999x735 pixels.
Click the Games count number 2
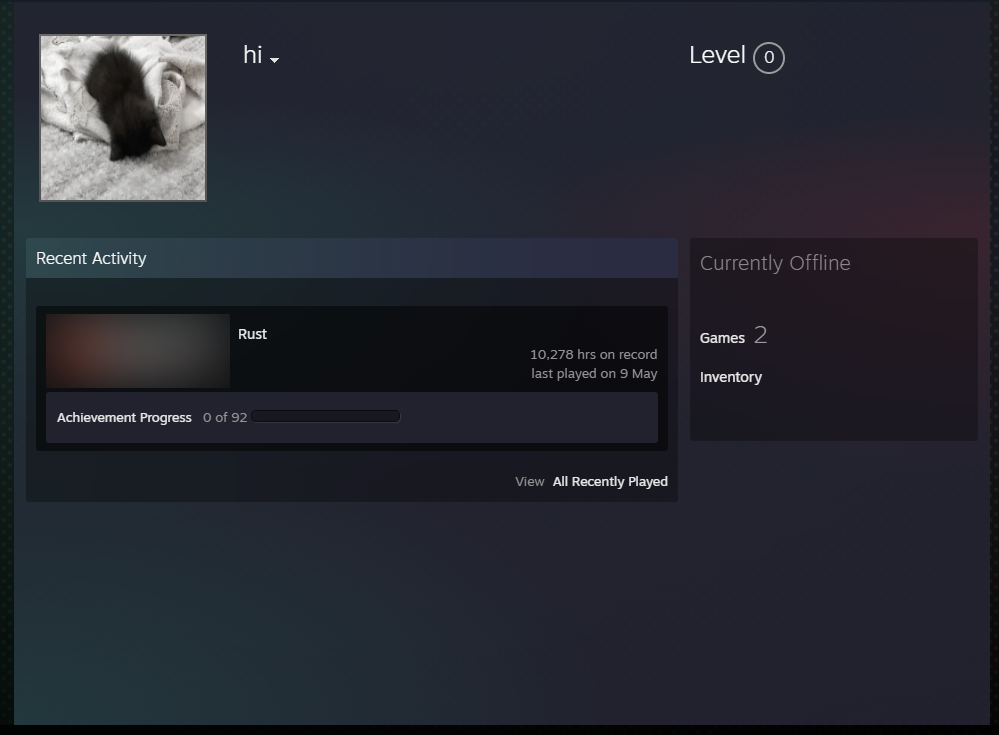pyautogui.click(x=760, y=336)
